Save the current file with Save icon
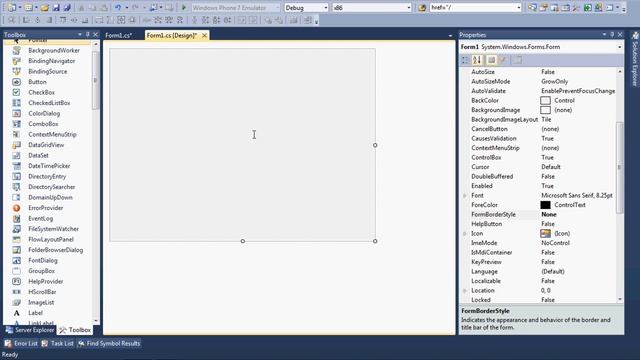The image size is (640, 360). pyautogui.click(x=56, y=8)
